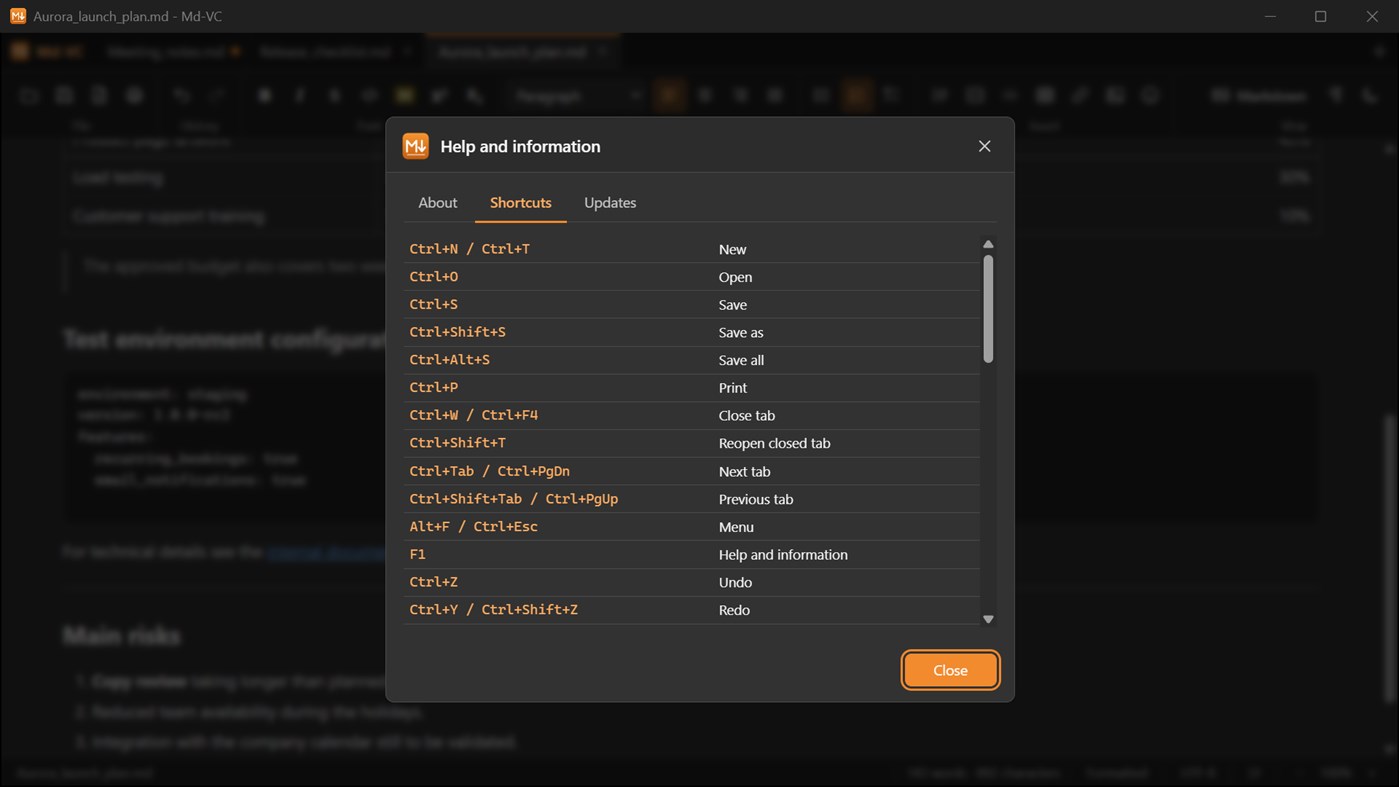The image size is (1399, 787).
Task: Click the "Menu" action description
Action: [736, 527]
